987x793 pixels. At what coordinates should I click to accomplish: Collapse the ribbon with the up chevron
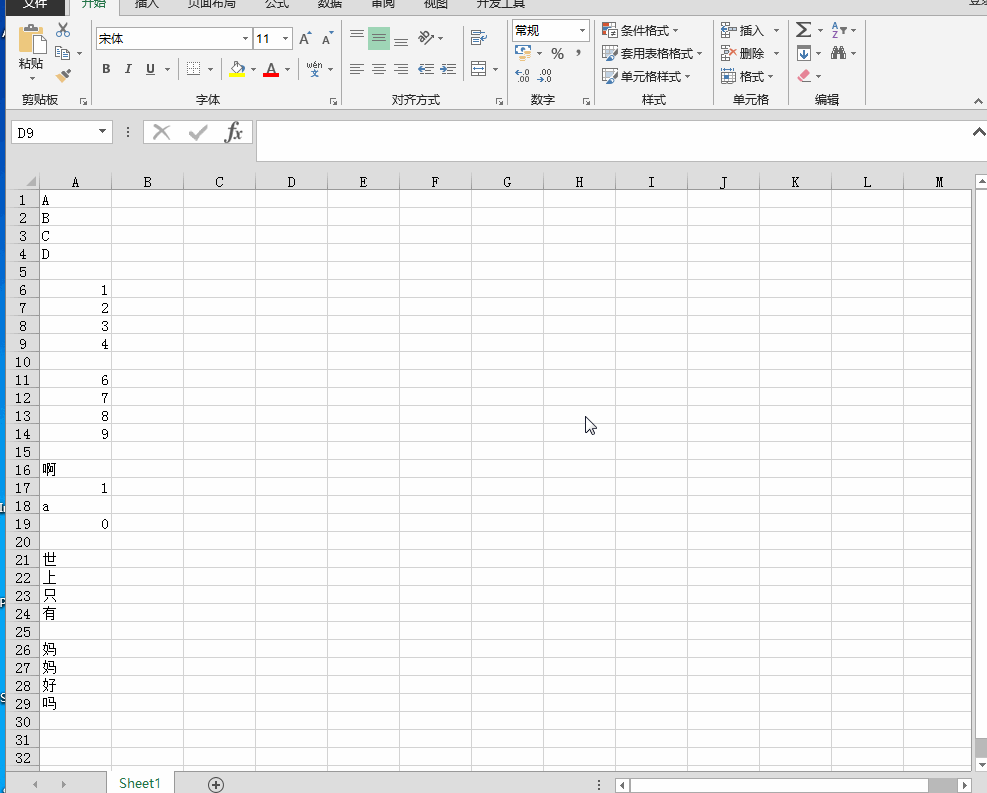tap(978, 101)
